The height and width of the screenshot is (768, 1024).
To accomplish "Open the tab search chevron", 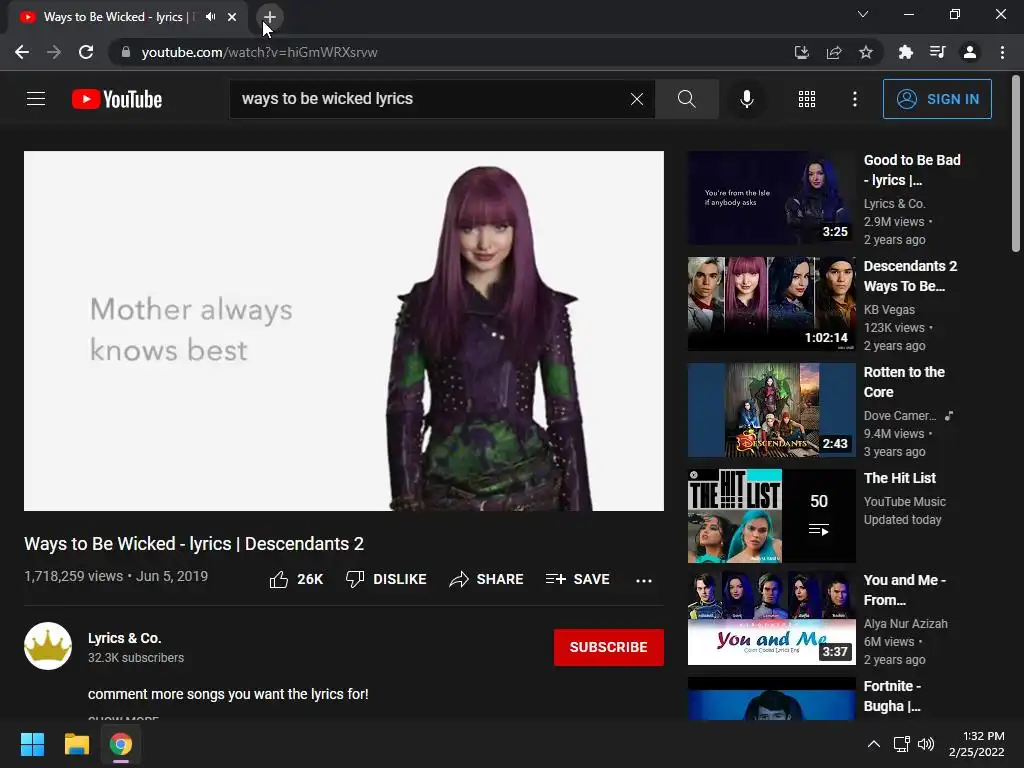I will (863, 14).
